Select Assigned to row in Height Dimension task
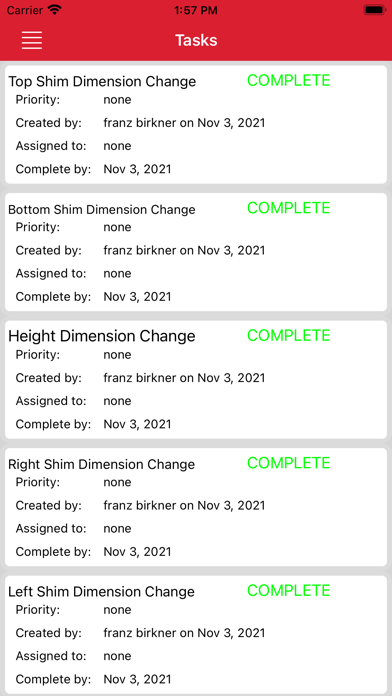The width and height of the screenshot is (392, 696). [x=74, y=401]
